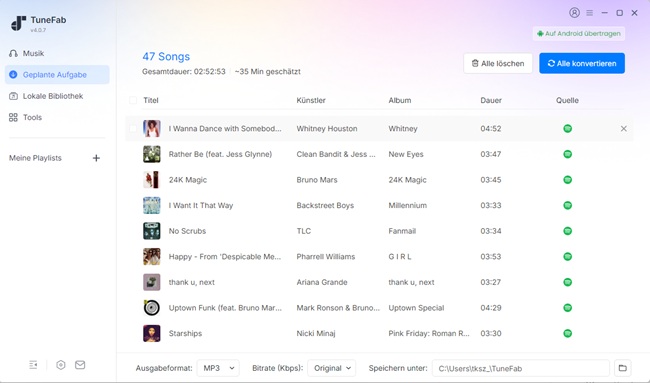Viewport: 650px width, 383px height.
Task: Open the Ausgabeformat MP3 dropdown
Action: click(218, 368)
